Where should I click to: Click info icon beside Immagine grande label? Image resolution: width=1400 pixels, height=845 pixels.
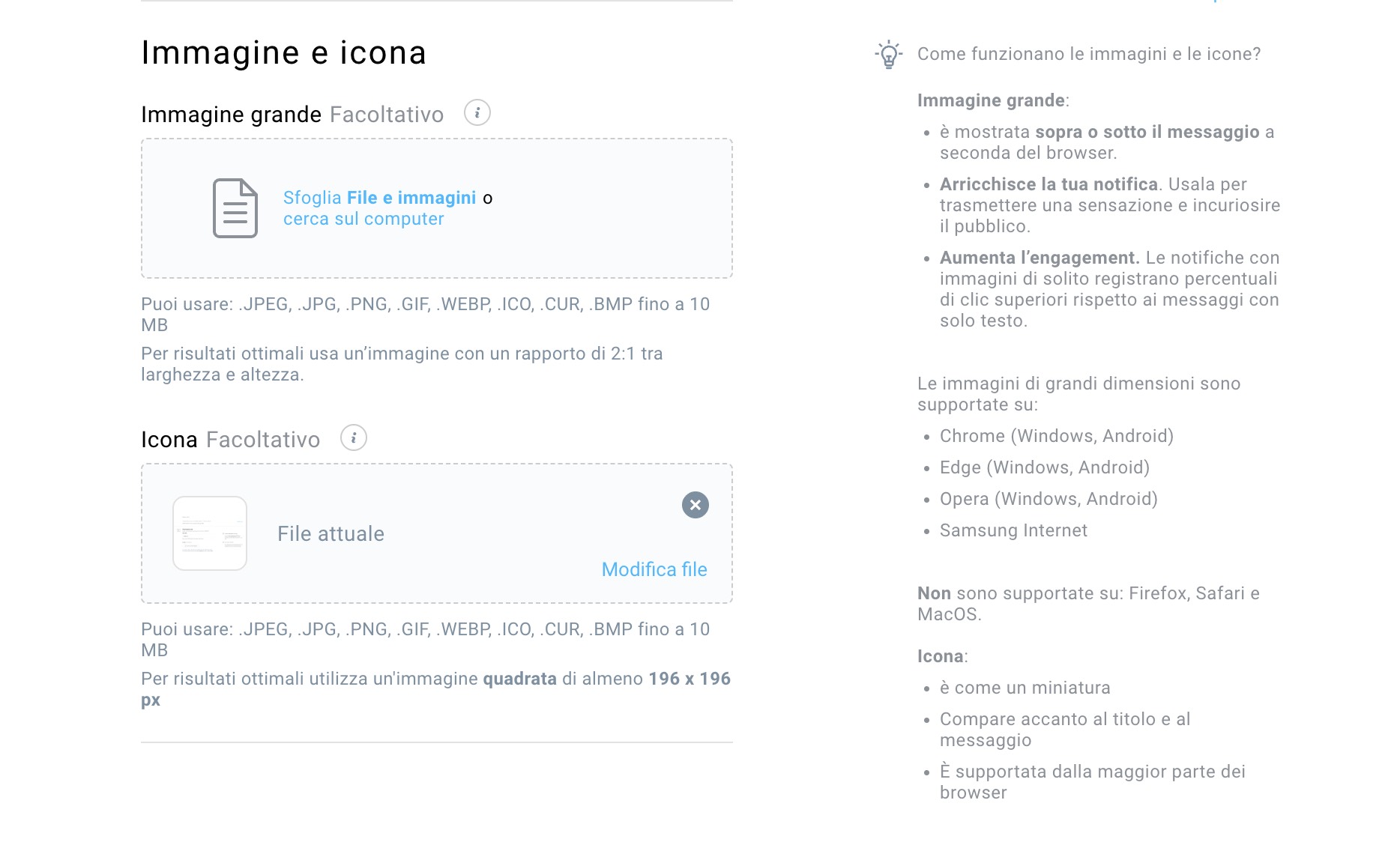477,113
